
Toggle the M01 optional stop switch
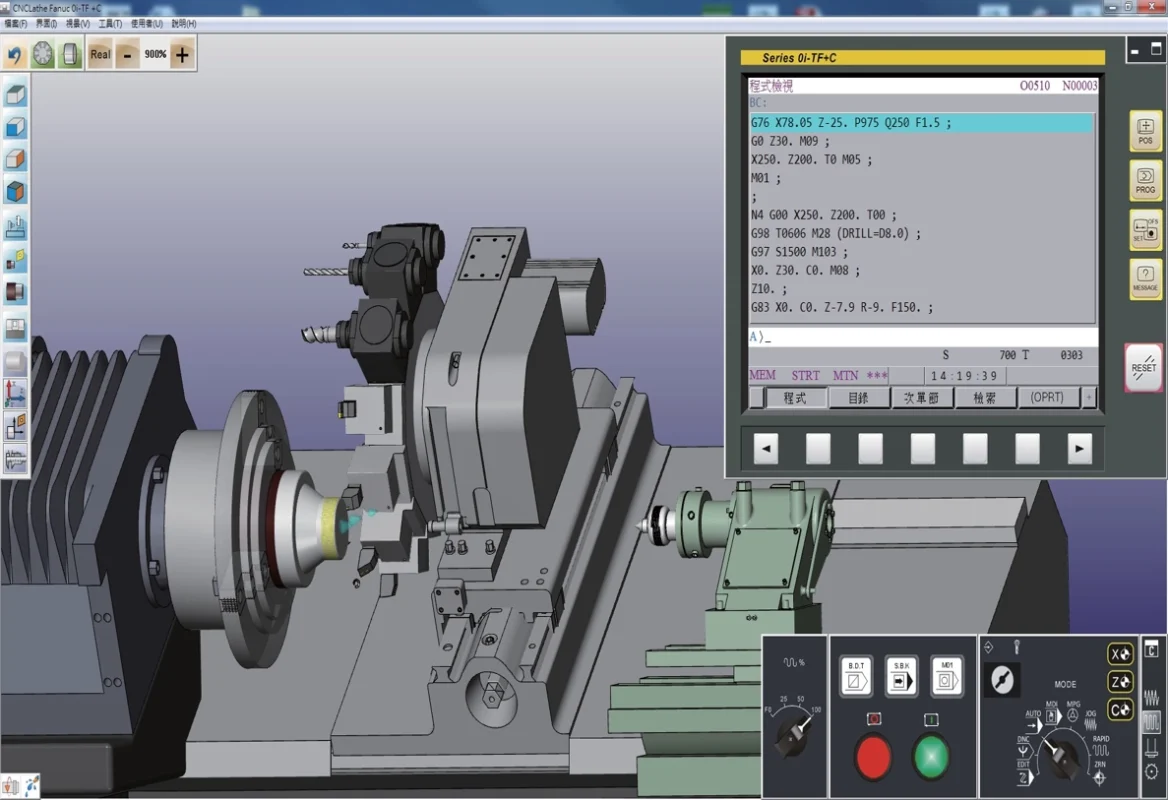point(945,677)
